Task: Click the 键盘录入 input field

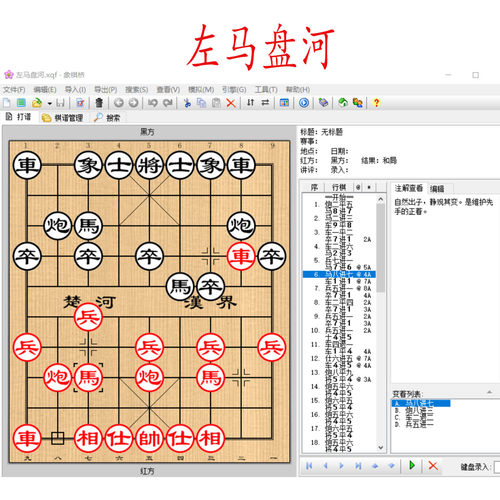Action: pos(497,467)
